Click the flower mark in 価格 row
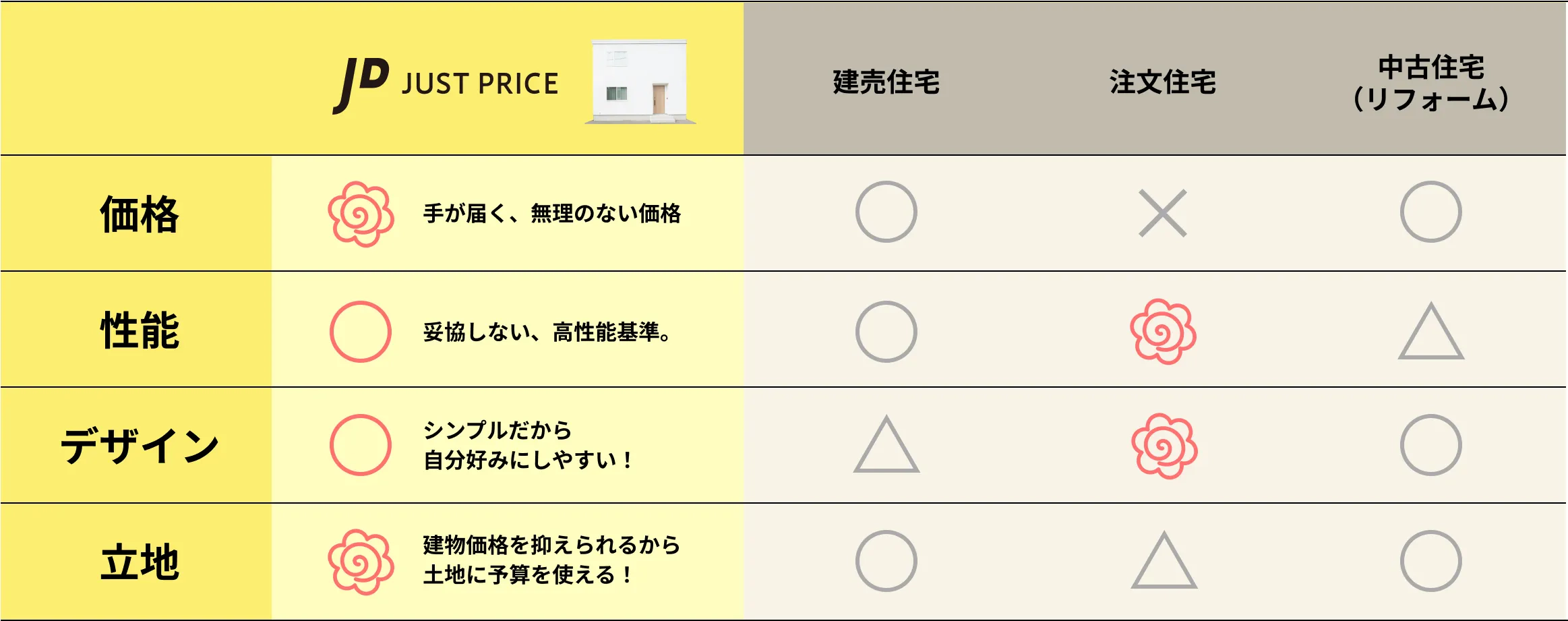Viewport: 1568px width, 621px height. 361,214
